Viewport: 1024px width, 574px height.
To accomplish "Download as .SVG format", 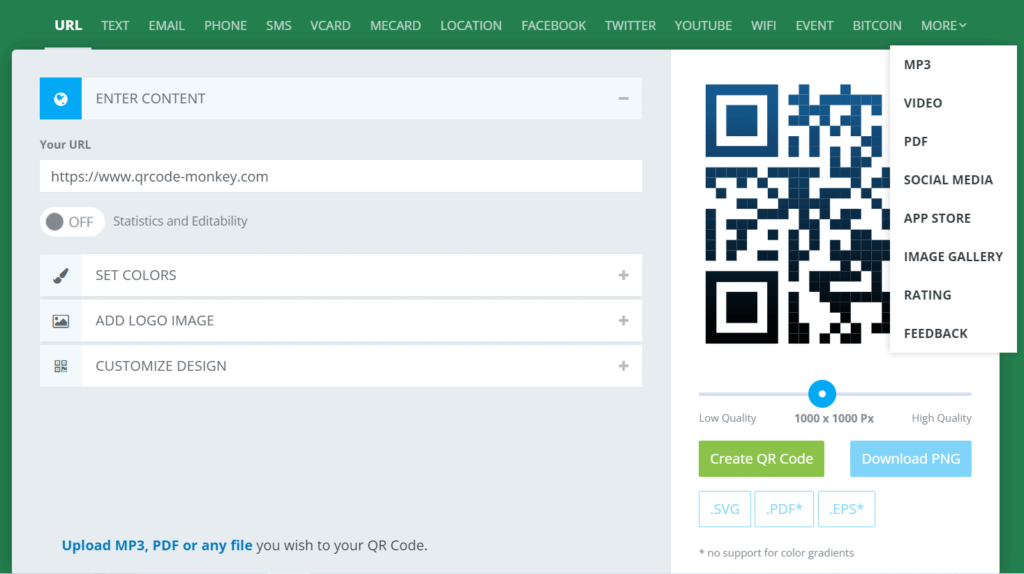I will (725, 509).
